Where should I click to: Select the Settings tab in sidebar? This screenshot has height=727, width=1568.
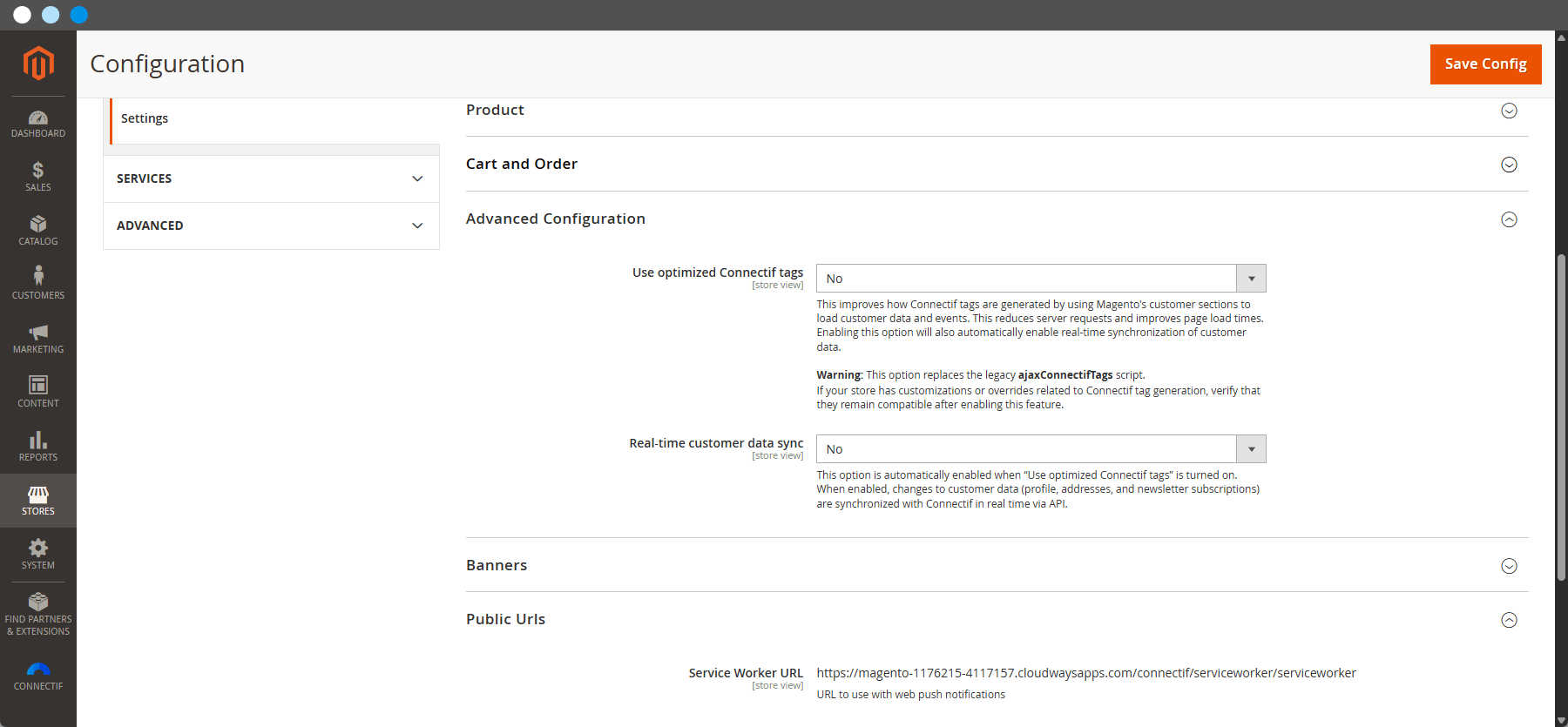pyautogui.click(x=145, y=118)
